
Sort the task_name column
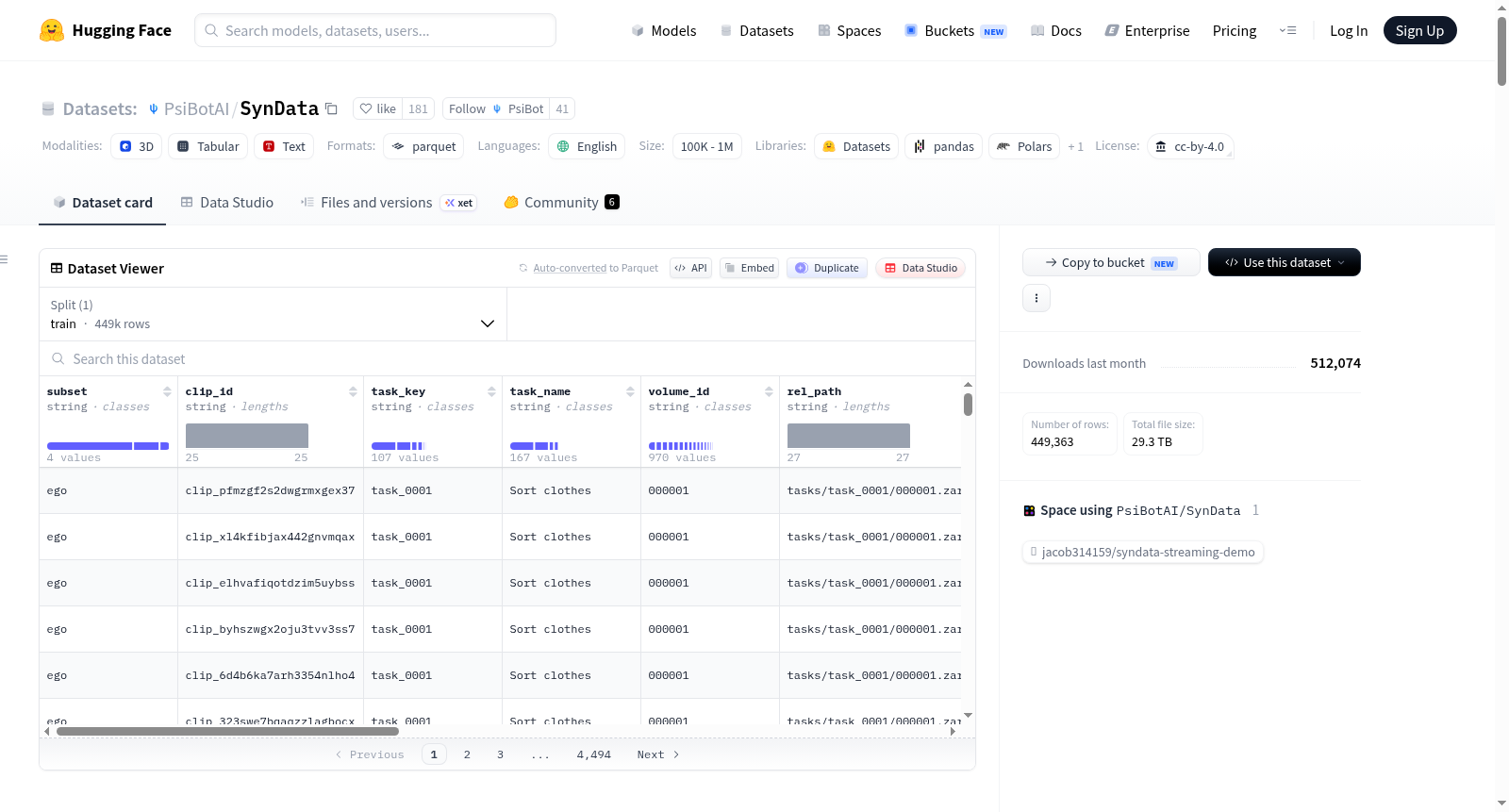tap(630, 391)
